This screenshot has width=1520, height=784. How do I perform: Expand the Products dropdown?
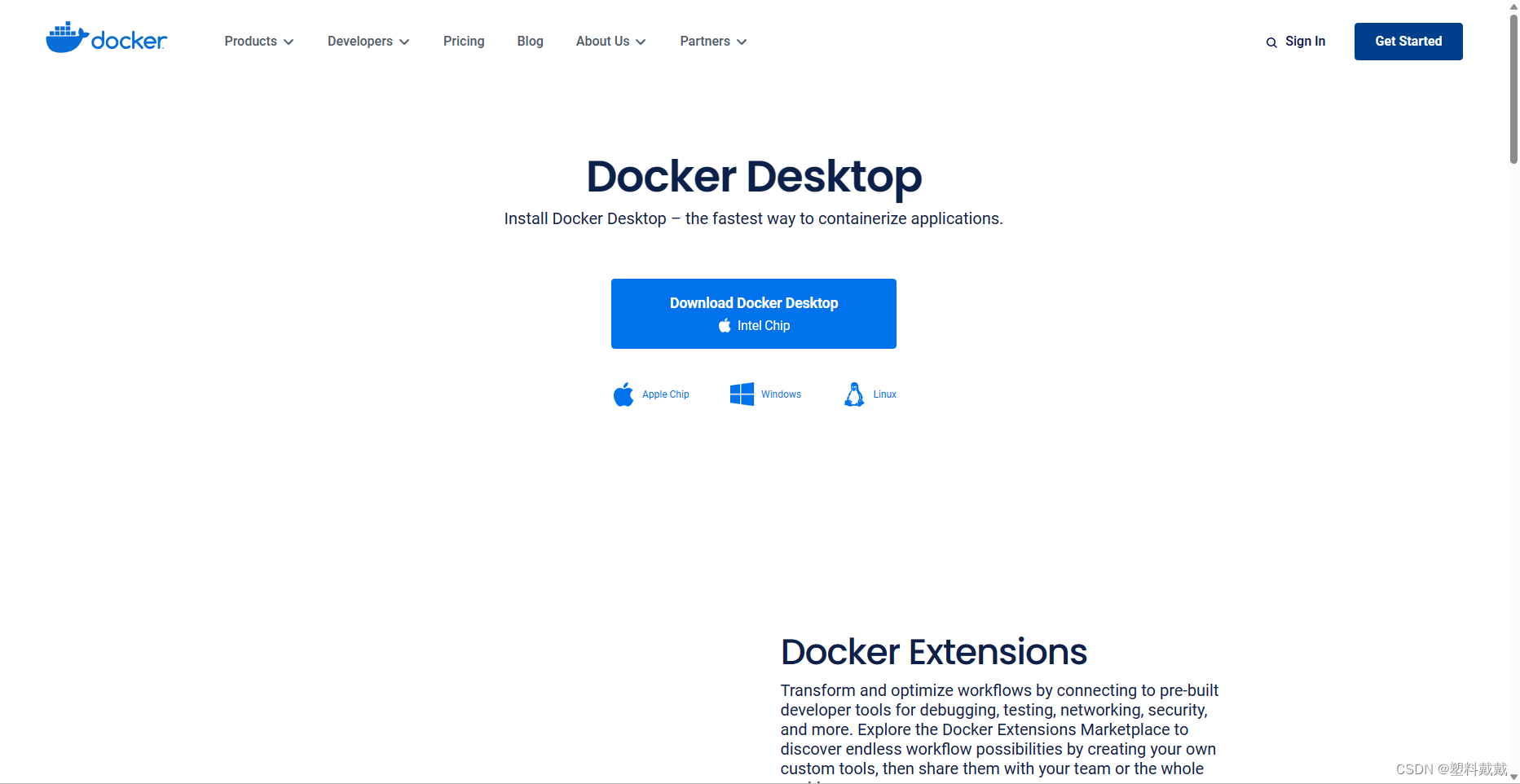click(258, 41)
